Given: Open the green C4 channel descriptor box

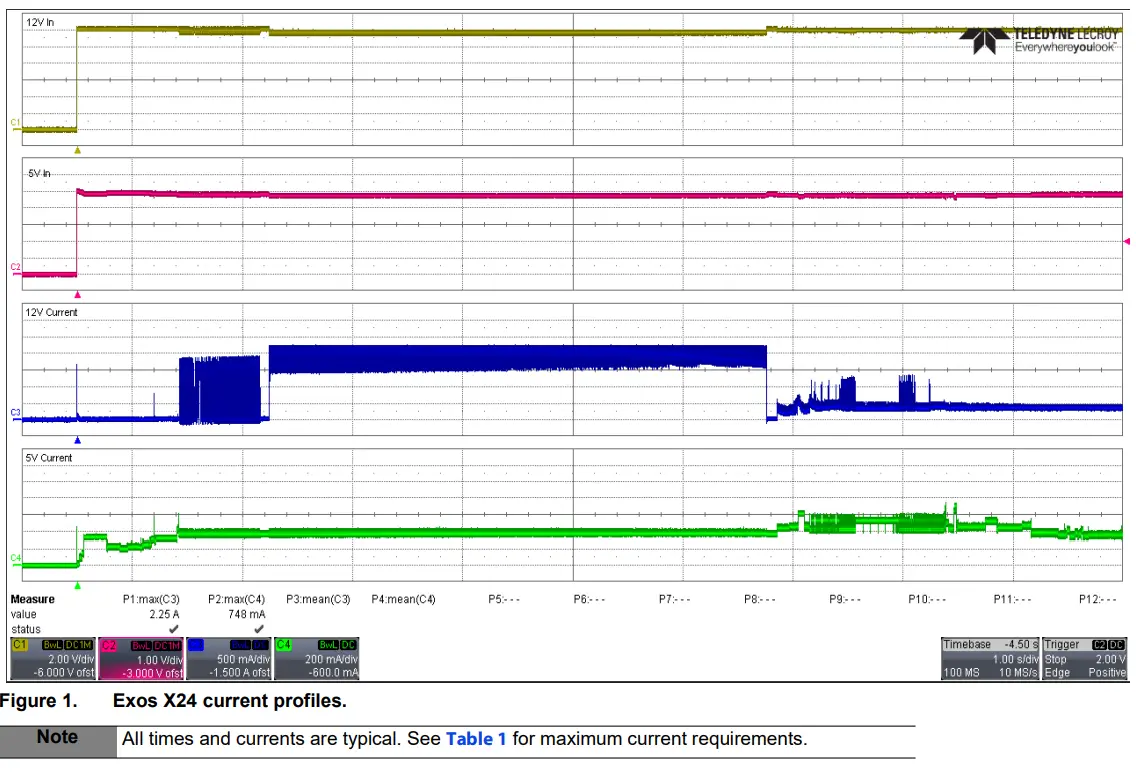Looking at the screenshot, I should tap(314, 658).
